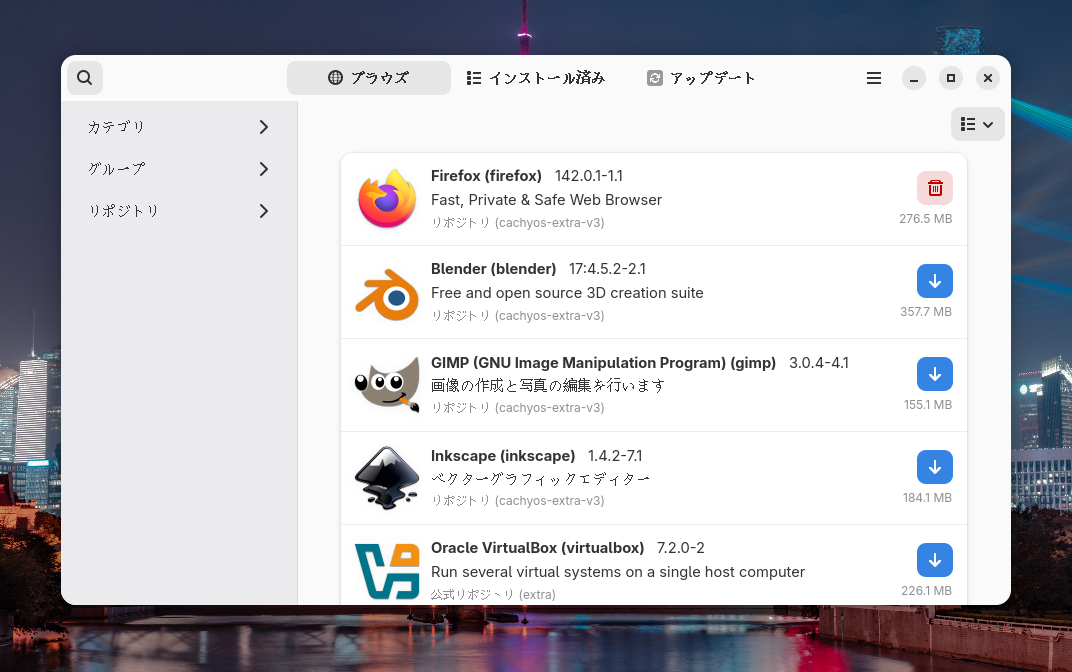Click the 276.5 MB size label

[x=926, y=219]
